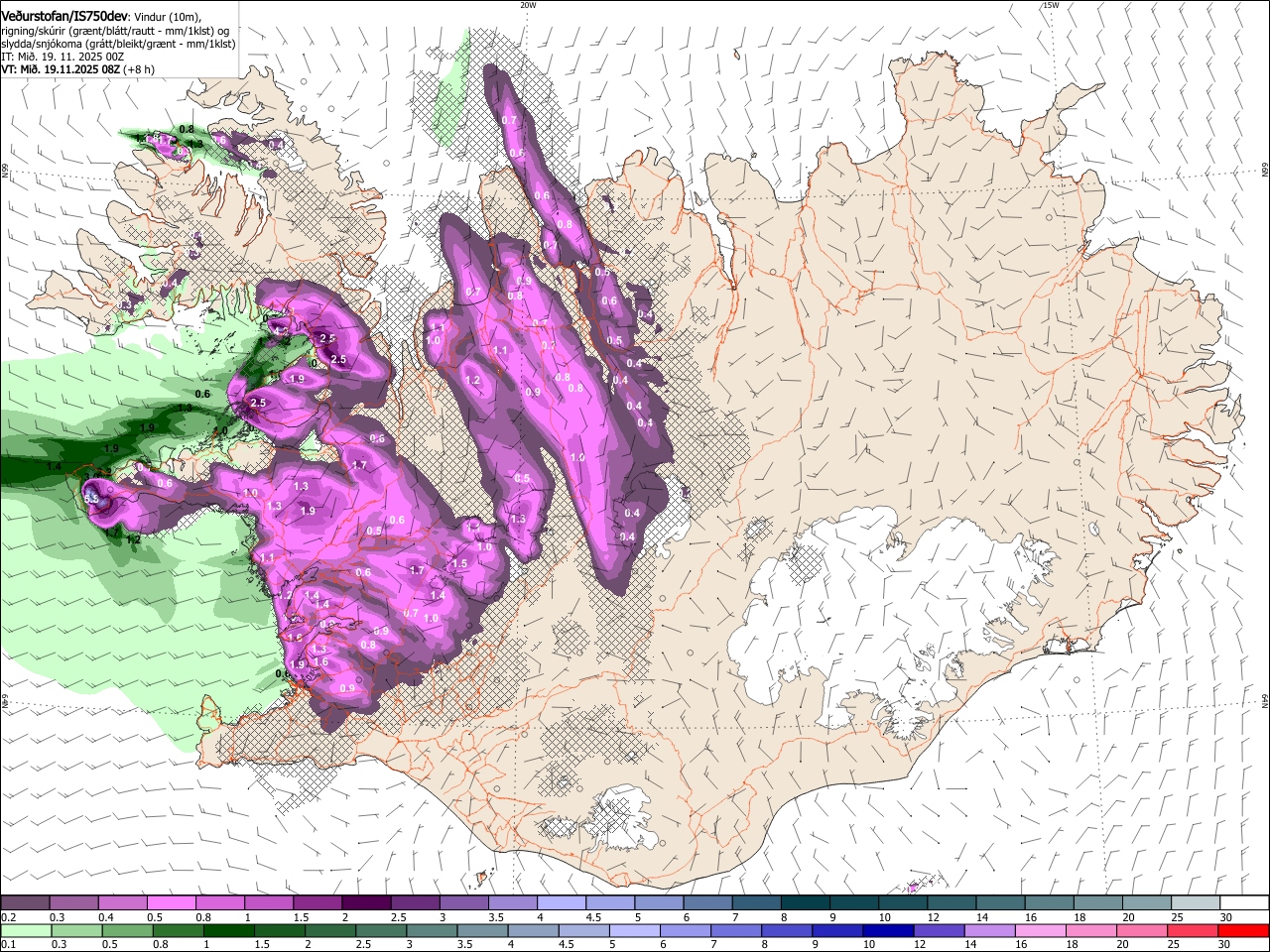Image resolution: width=1270 pixels, height=952 pixels.
Task: Click the bright red rain swatch after 30
Action: tap(1245, 930)
